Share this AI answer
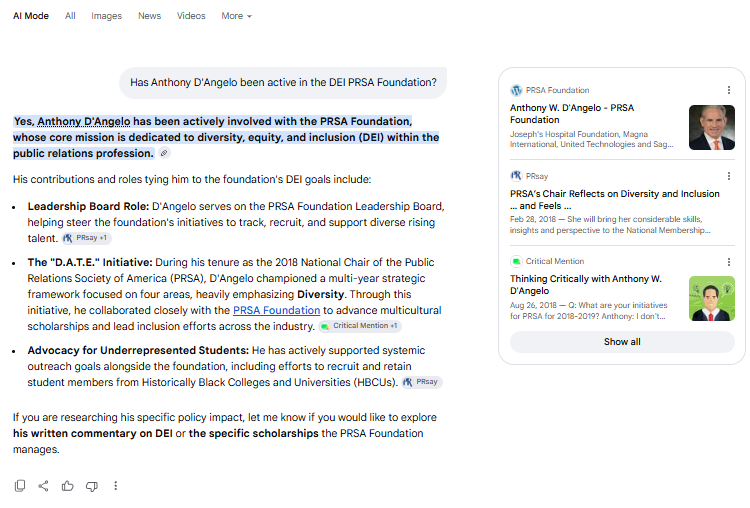Screen dimensions: 750x508 44,486
